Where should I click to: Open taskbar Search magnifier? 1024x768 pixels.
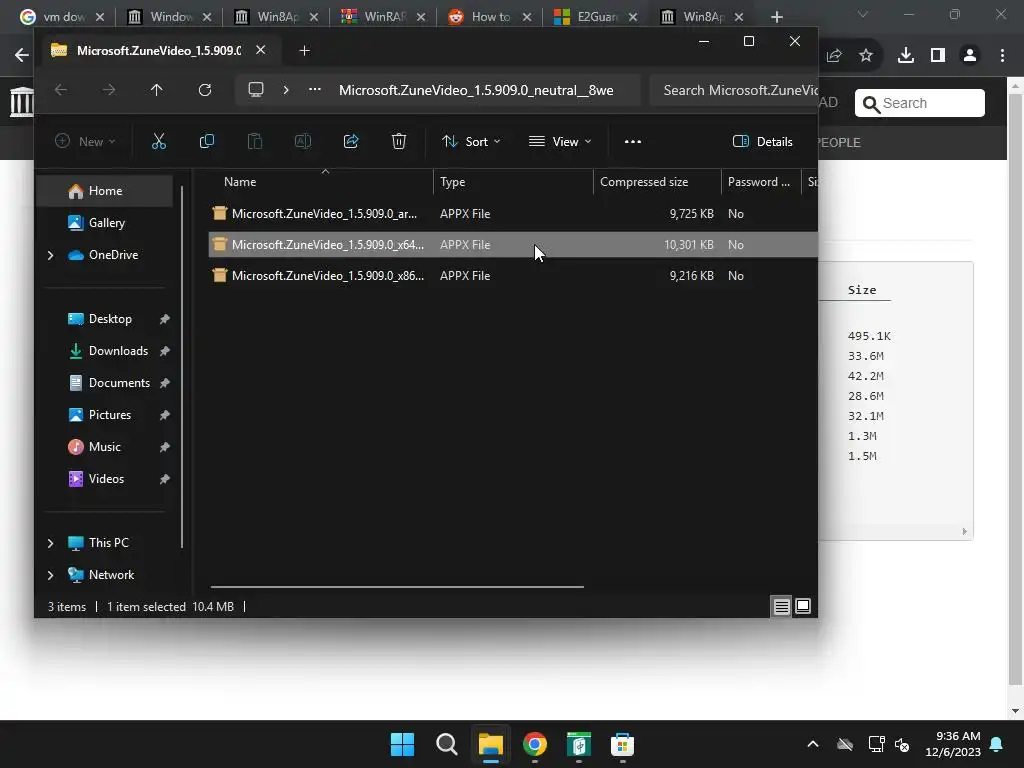click(447, 744)
